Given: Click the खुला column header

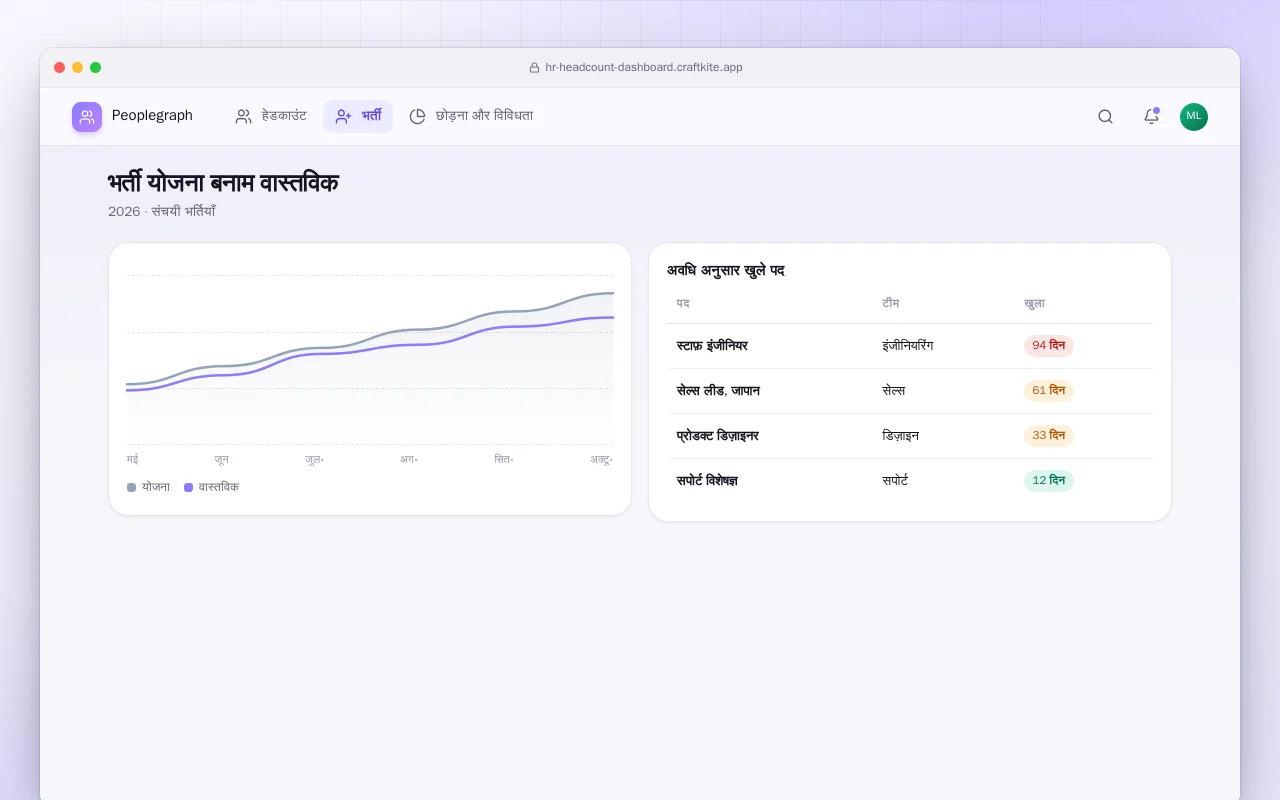Looking at the screenshot, I should (1034, 303).
